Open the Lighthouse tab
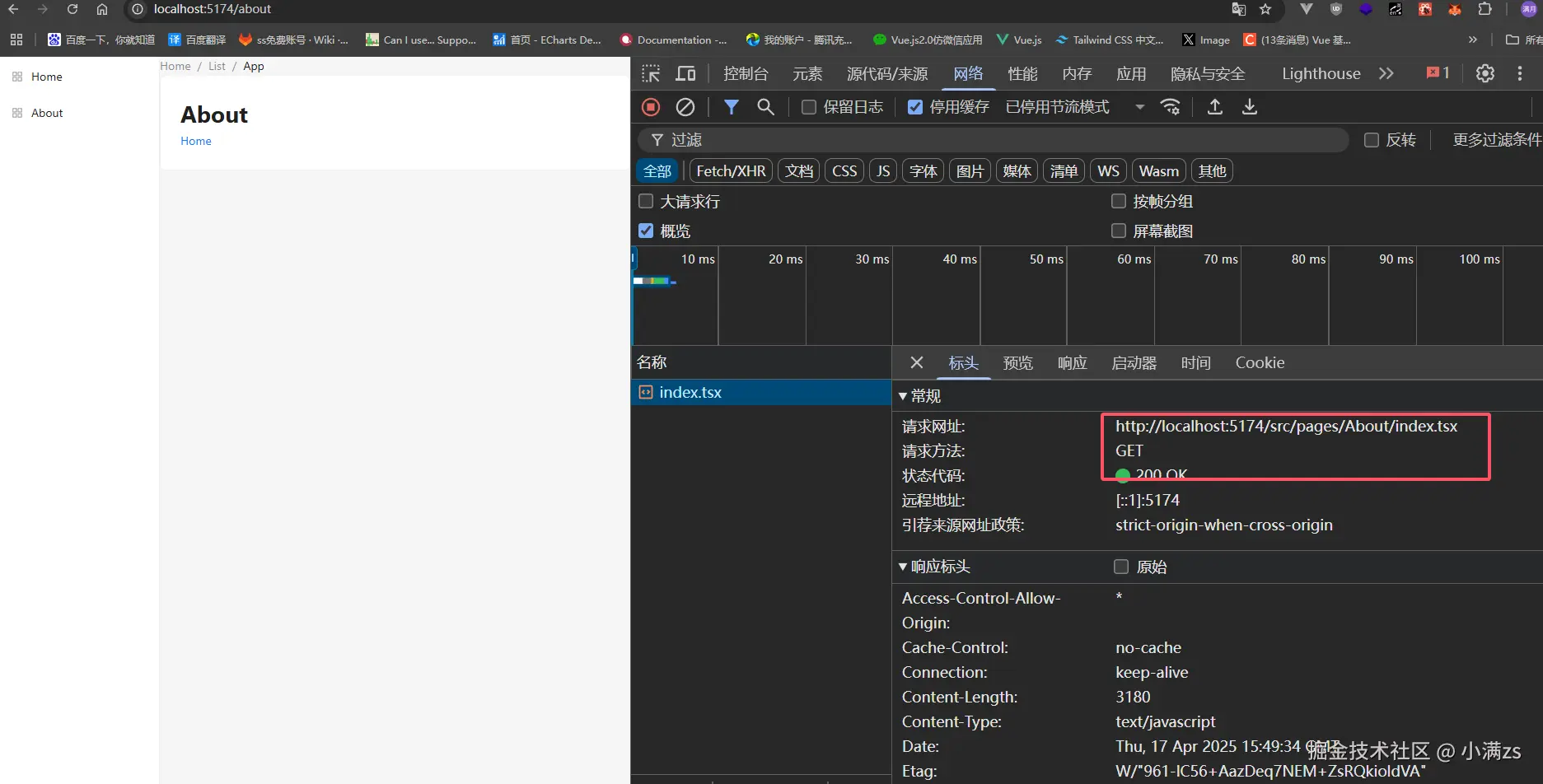 tap(1321, 73)
